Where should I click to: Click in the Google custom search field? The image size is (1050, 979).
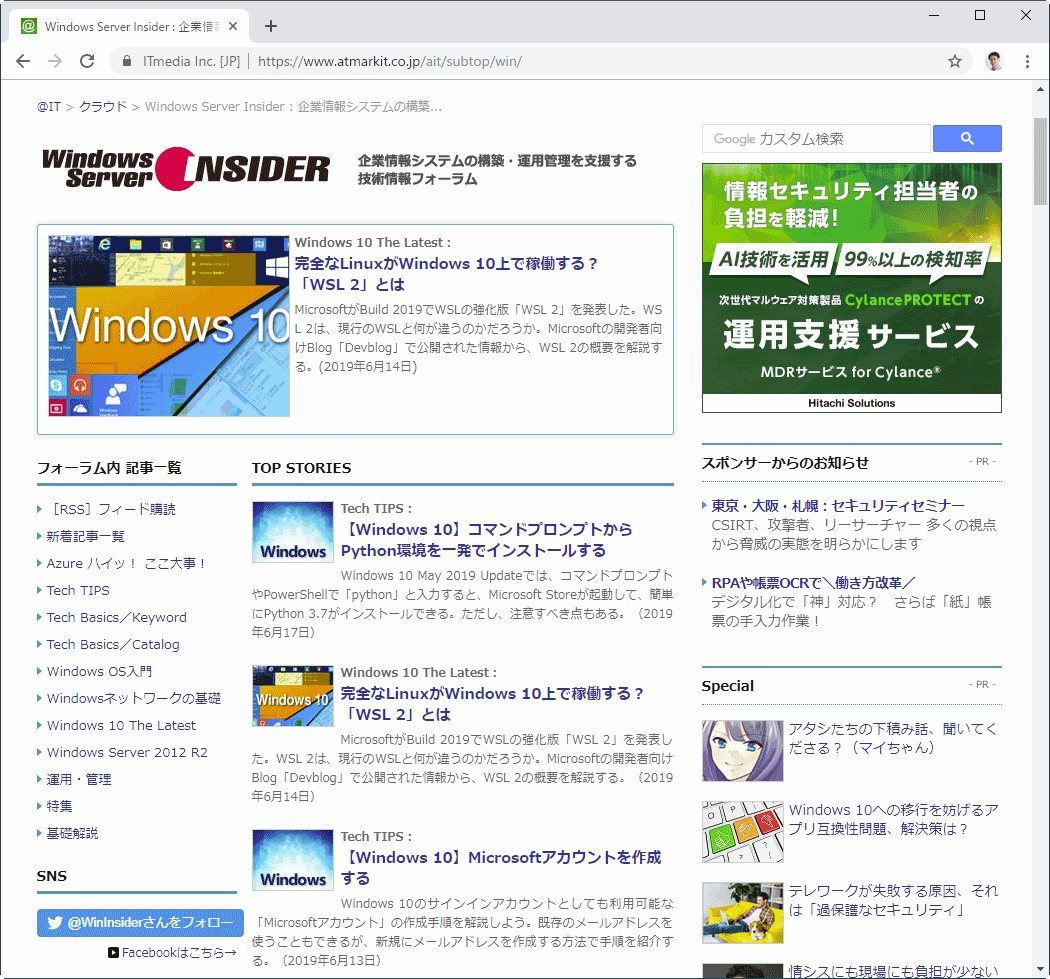[x=816, y=139]
